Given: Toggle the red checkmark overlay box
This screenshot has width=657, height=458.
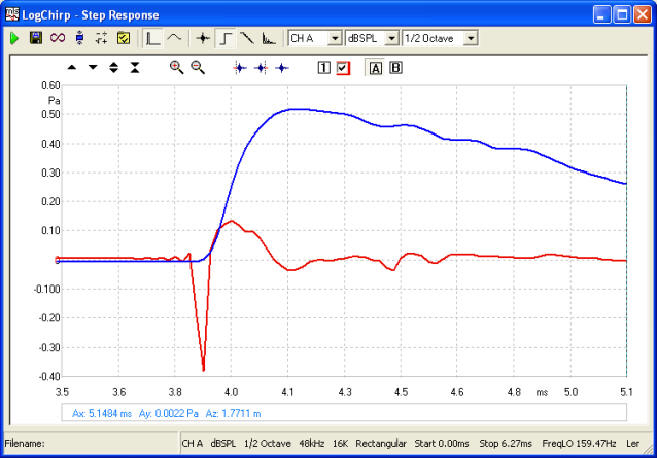Looking at the screenshot, I should click(x=343, y=68).
